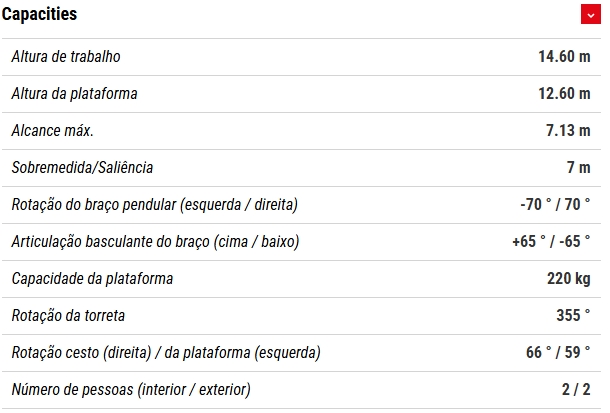The height and width of the screenshot is (413, 610).
Task: Select Rotação do braço pendular label
Action: [154, 205]
